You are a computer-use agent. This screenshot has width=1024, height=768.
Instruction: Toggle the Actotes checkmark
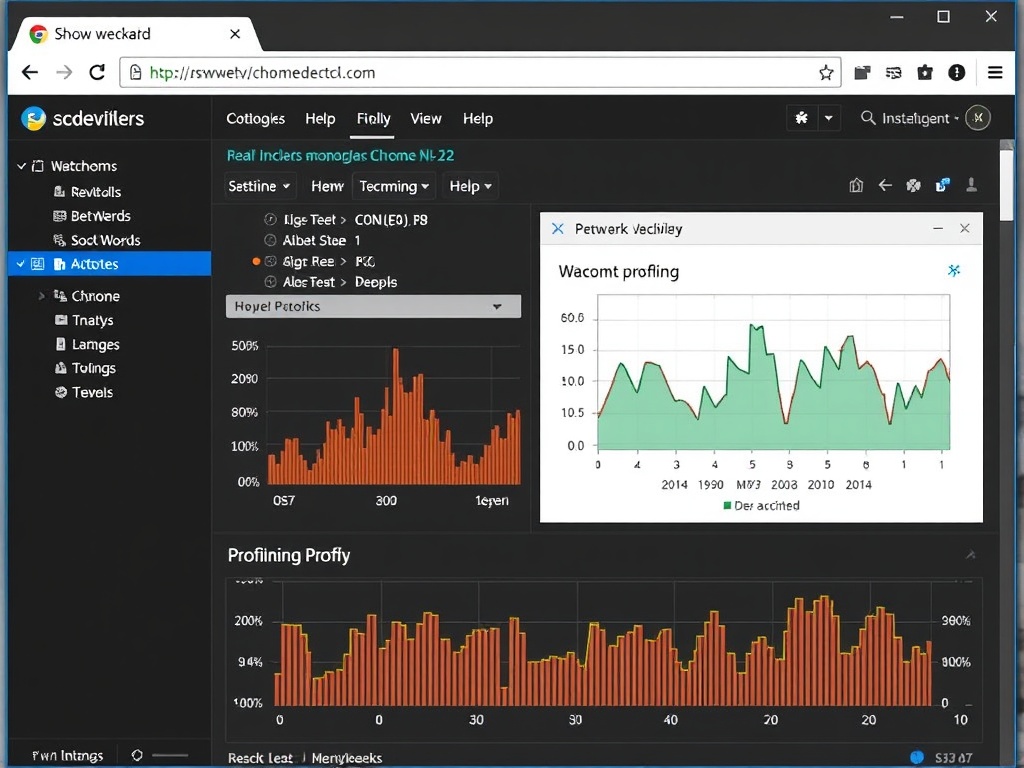point(22,263)
